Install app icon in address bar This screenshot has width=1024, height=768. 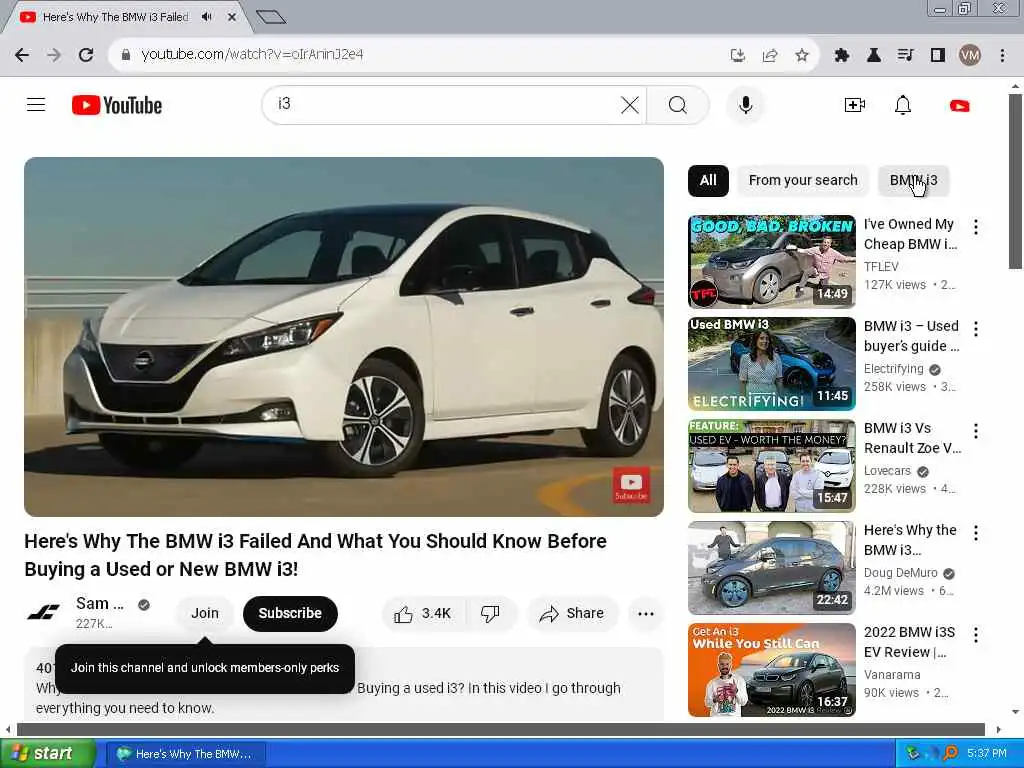point(737,55)
